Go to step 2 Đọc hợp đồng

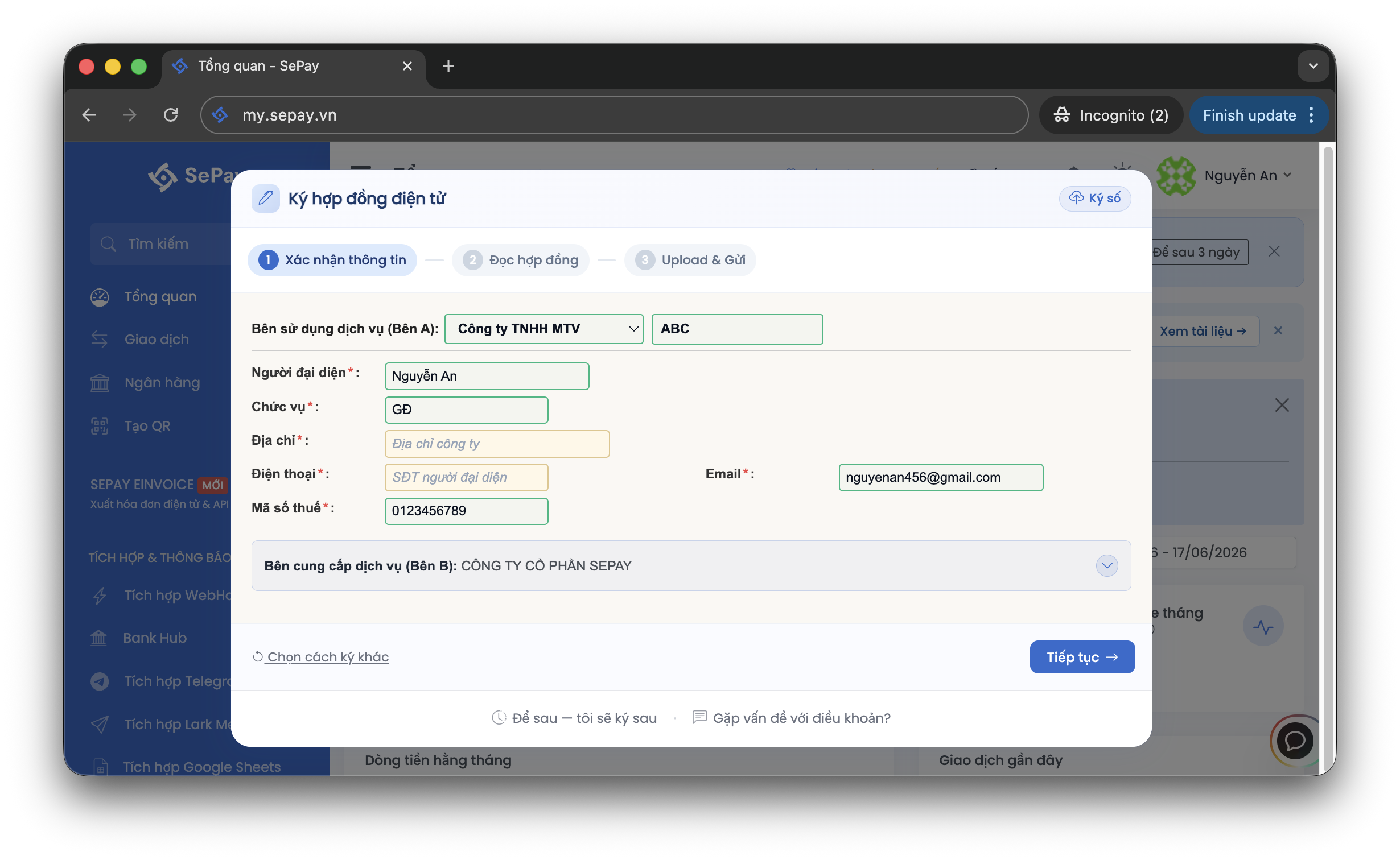[x=521, y=260]
